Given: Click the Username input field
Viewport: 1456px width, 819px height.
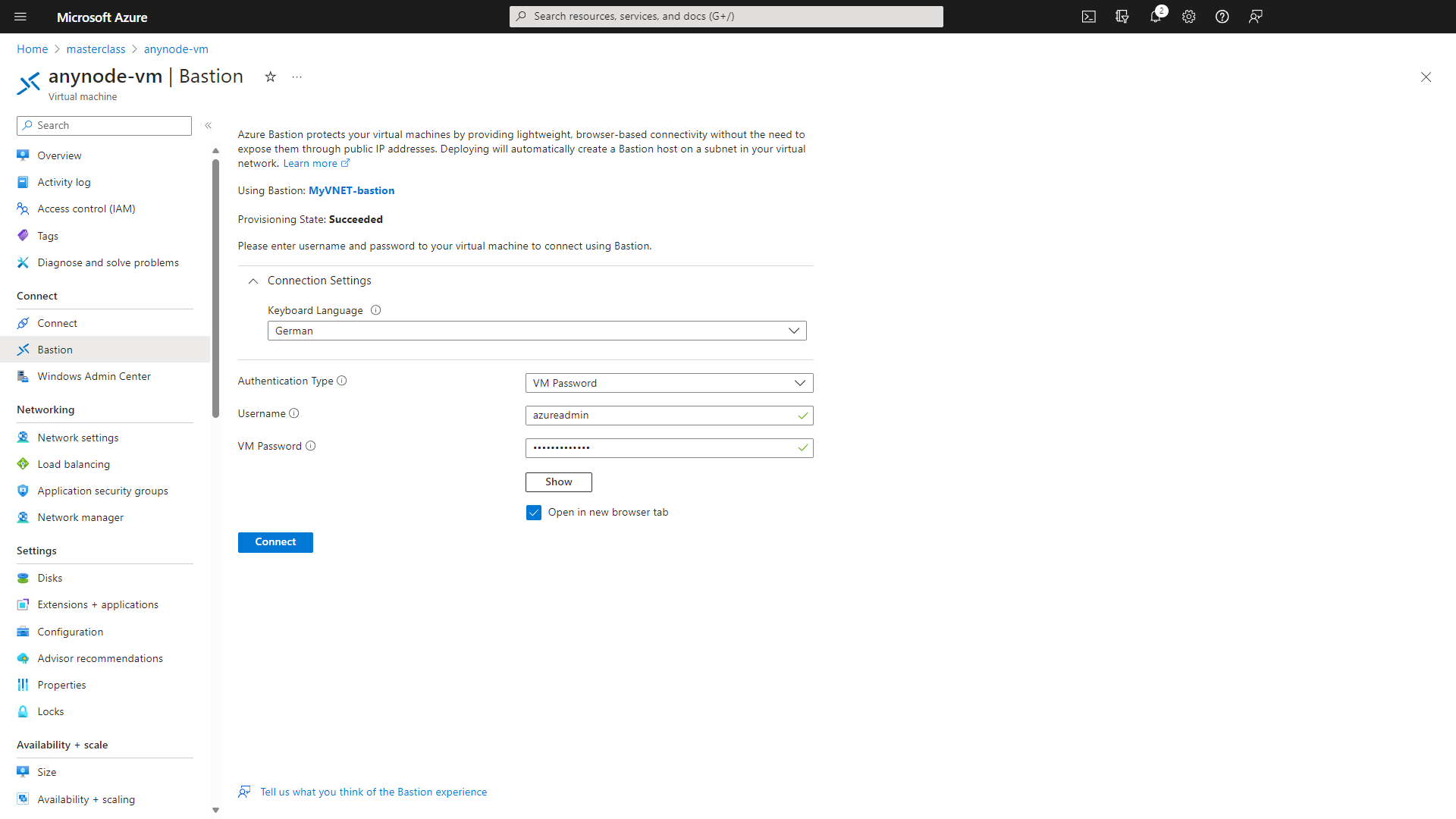Looking at the screenshot, I should tap(669, 415).
